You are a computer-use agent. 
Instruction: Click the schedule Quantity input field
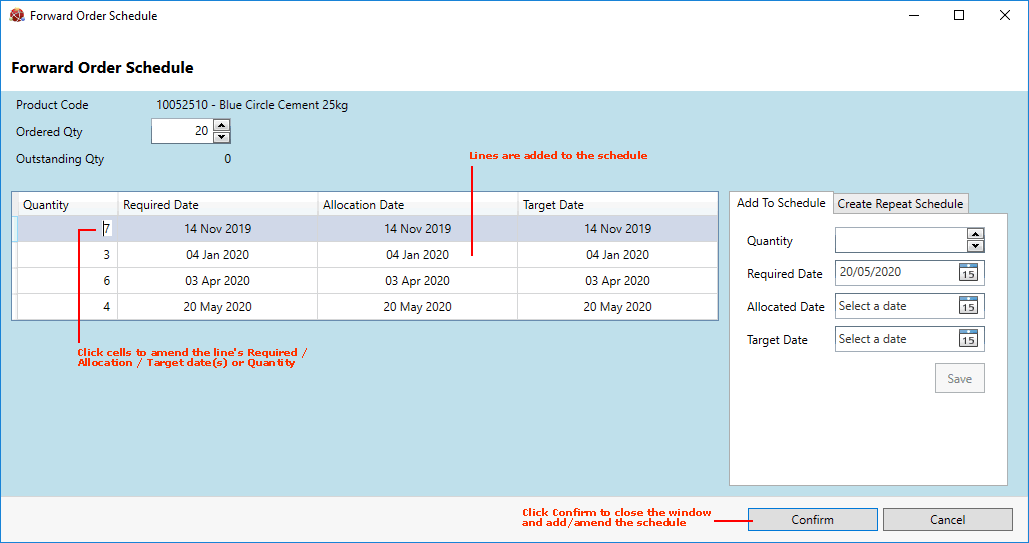(x=901, y=240)
